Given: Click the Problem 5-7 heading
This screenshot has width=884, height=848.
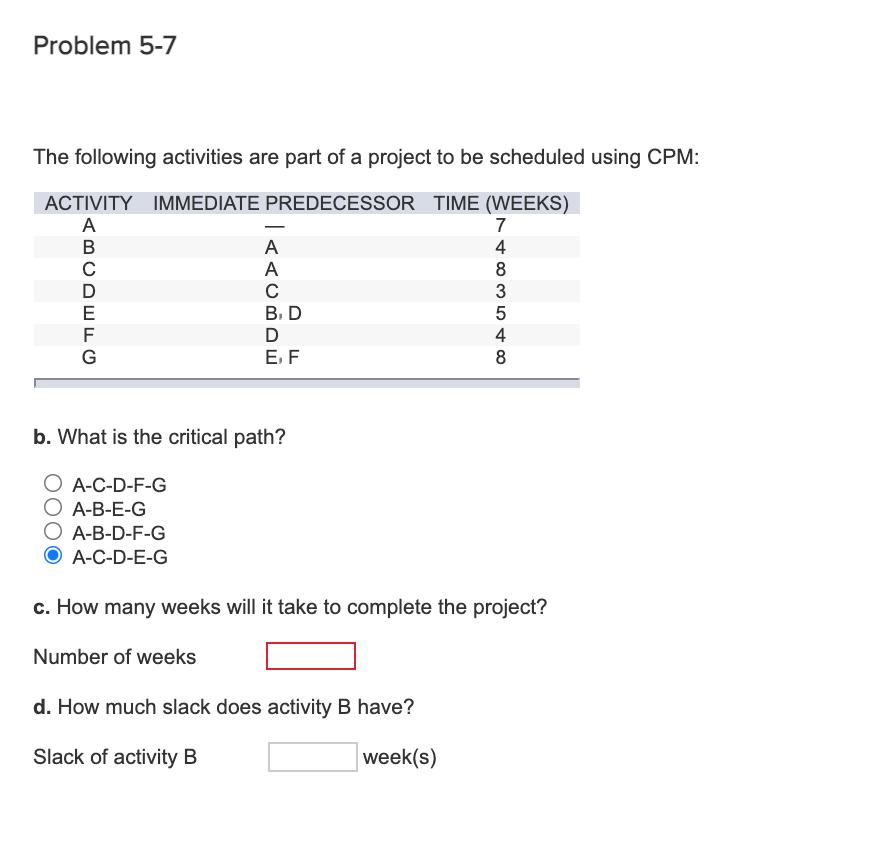Looking at the screenshot, I should 104,45.
